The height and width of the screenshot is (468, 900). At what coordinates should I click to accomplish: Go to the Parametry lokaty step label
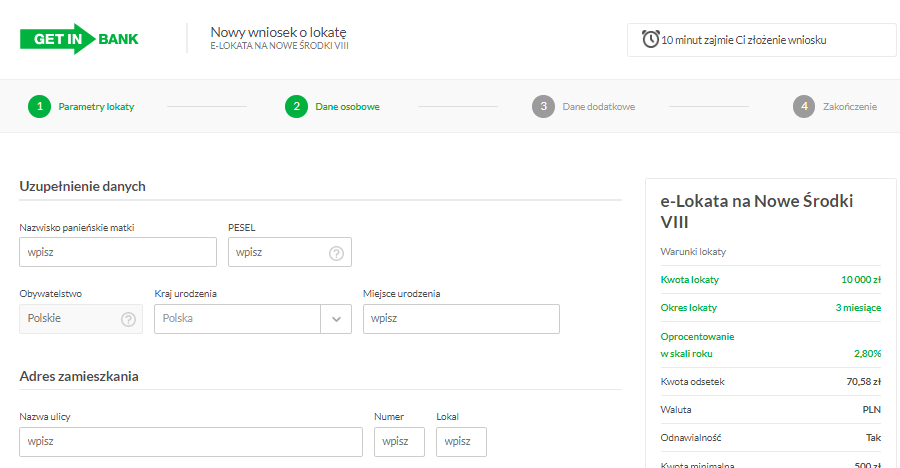(96, 107)
